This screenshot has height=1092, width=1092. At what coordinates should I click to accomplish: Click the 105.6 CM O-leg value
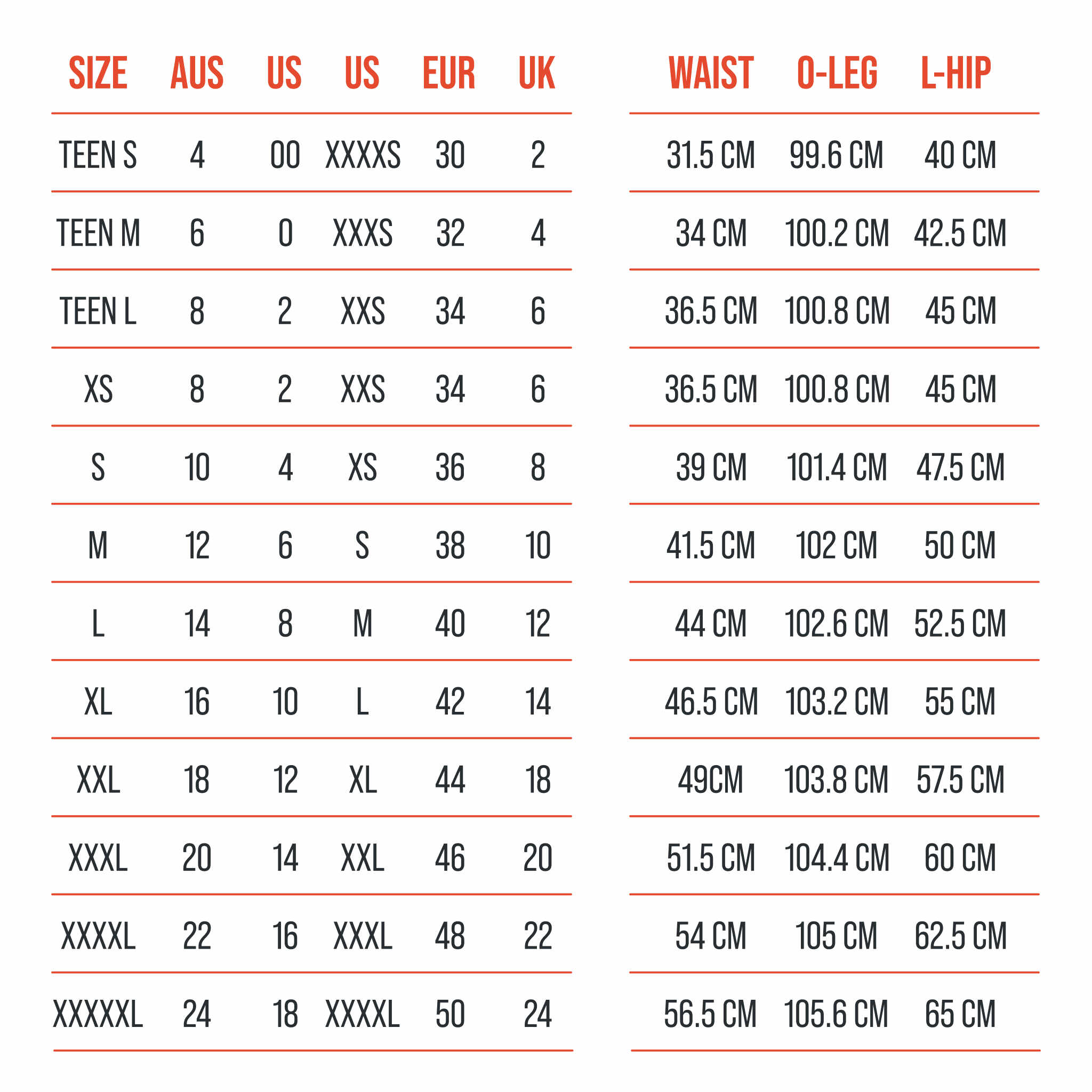coord(836,1014)
